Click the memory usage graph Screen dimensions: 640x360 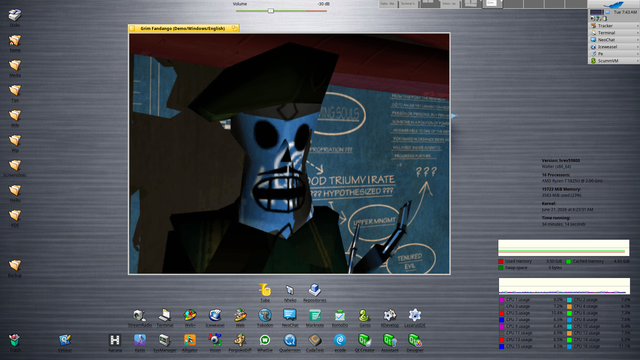563,248
